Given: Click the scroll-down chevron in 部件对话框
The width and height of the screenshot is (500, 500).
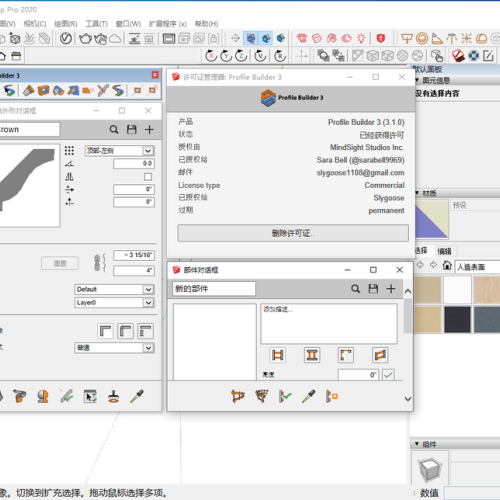Looking at the screenshot, I should [x=407, y=399].
